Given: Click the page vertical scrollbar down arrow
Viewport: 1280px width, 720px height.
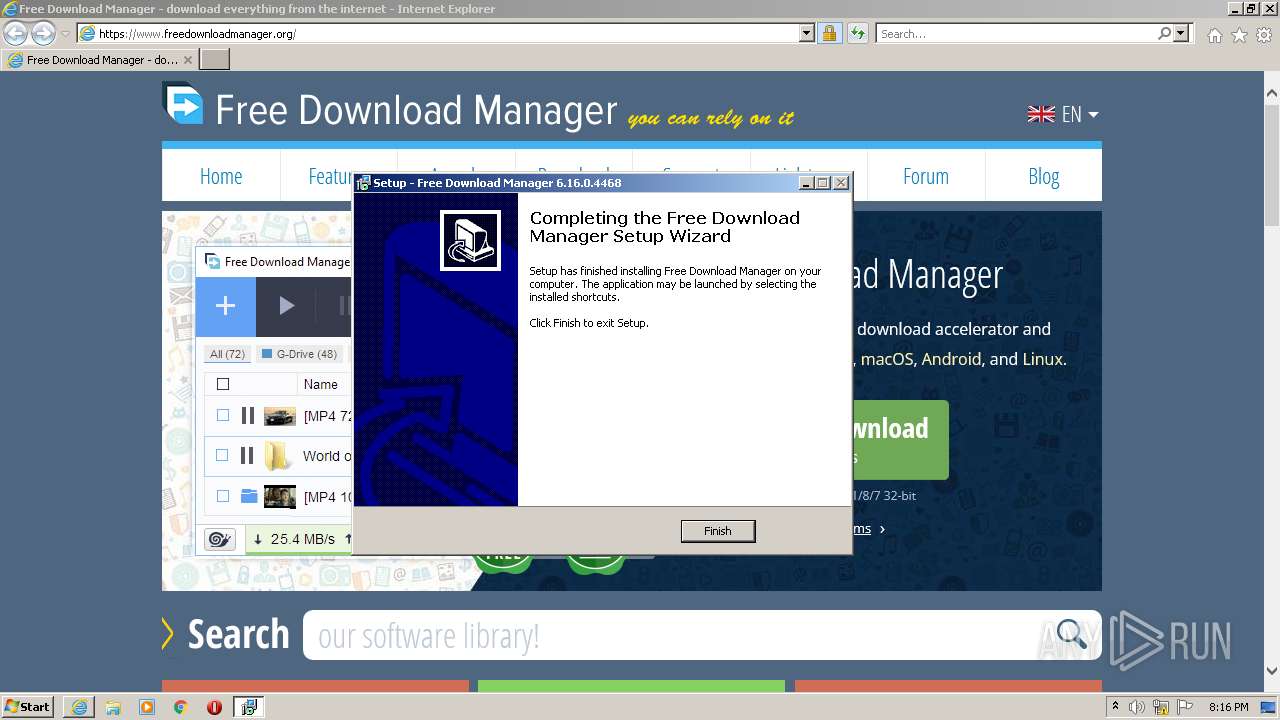Looking at the screenshot, I should [1271, 672].
